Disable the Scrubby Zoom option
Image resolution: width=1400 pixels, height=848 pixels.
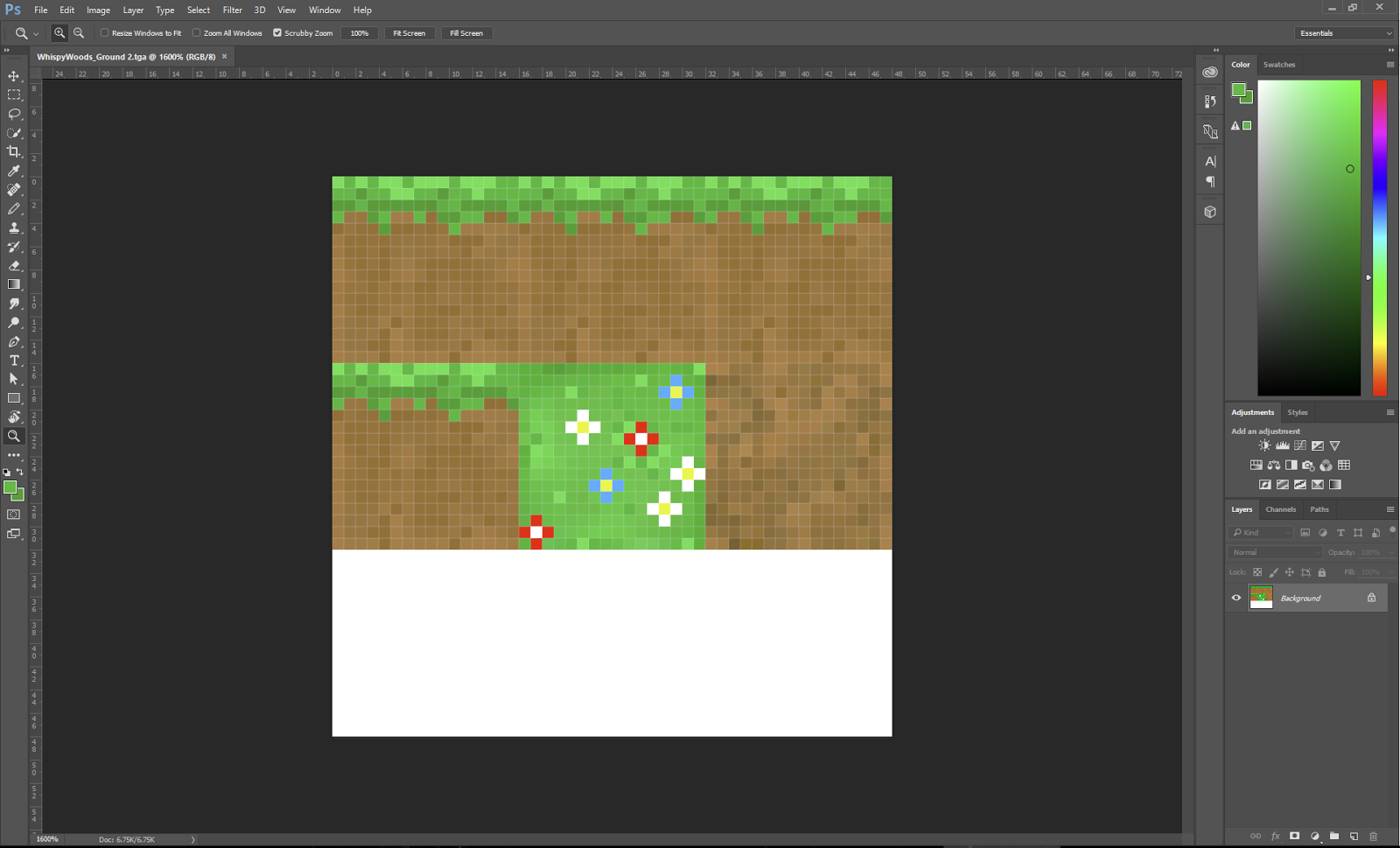(x=277, y=32)
